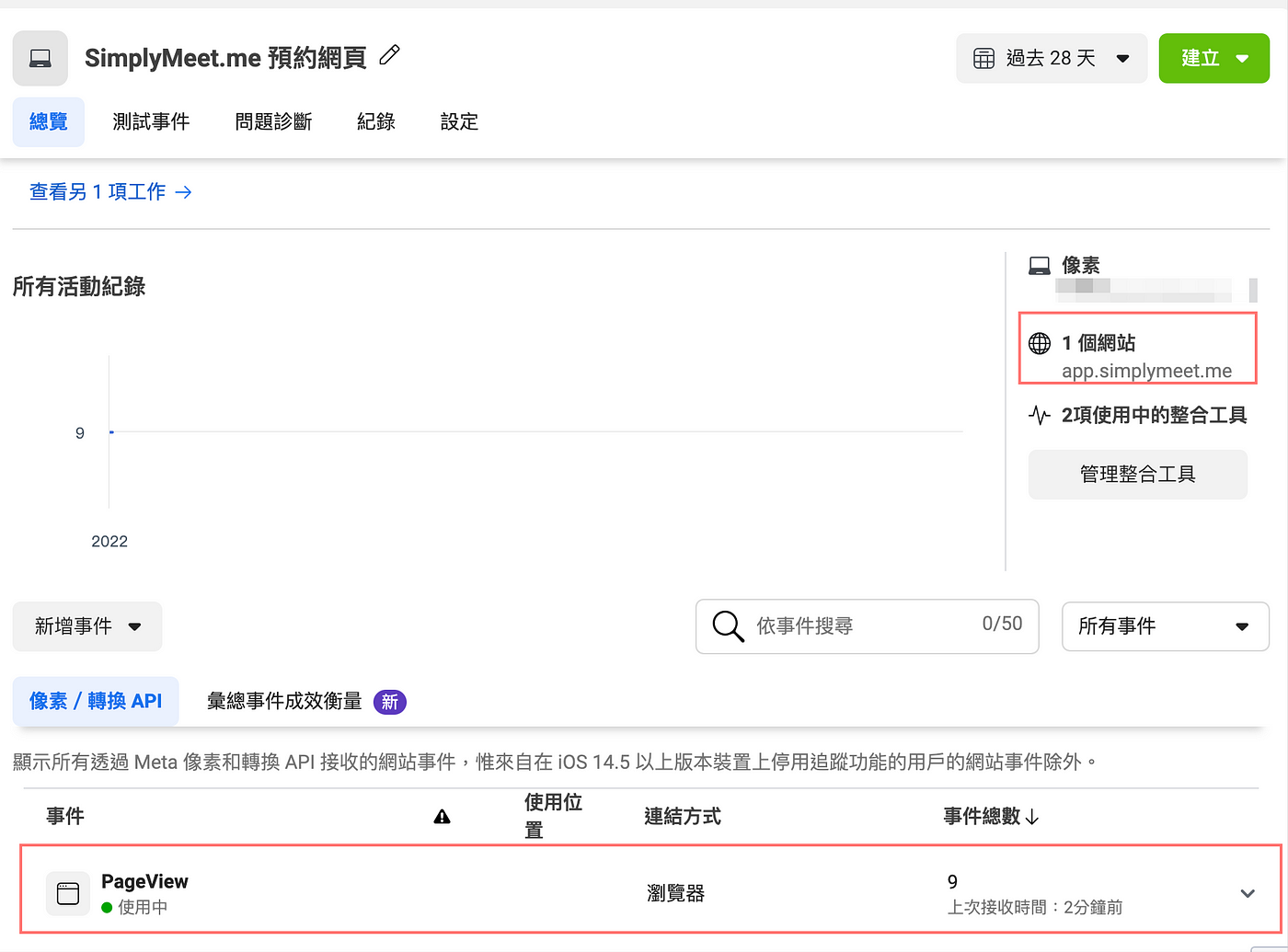Click the pencil edit icon beside SimplyMeet.me title
Screen dimensions: 1288x952
(390, 55)
